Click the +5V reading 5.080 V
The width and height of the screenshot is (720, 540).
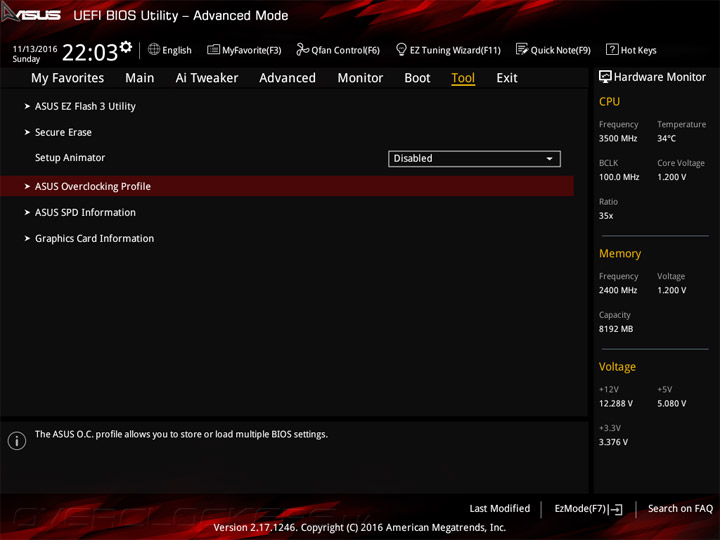[671, 404]
